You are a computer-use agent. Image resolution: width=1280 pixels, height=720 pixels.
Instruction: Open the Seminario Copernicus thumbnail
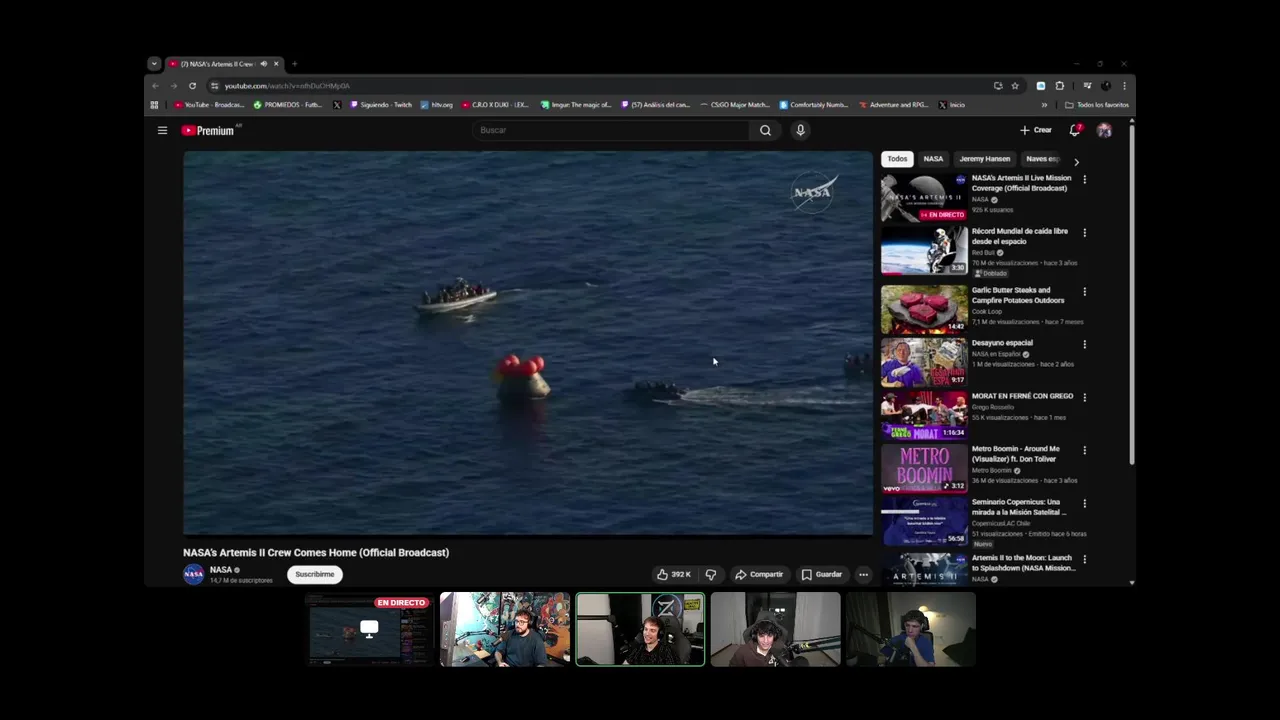pyautogui.click(x=924, y=521)
